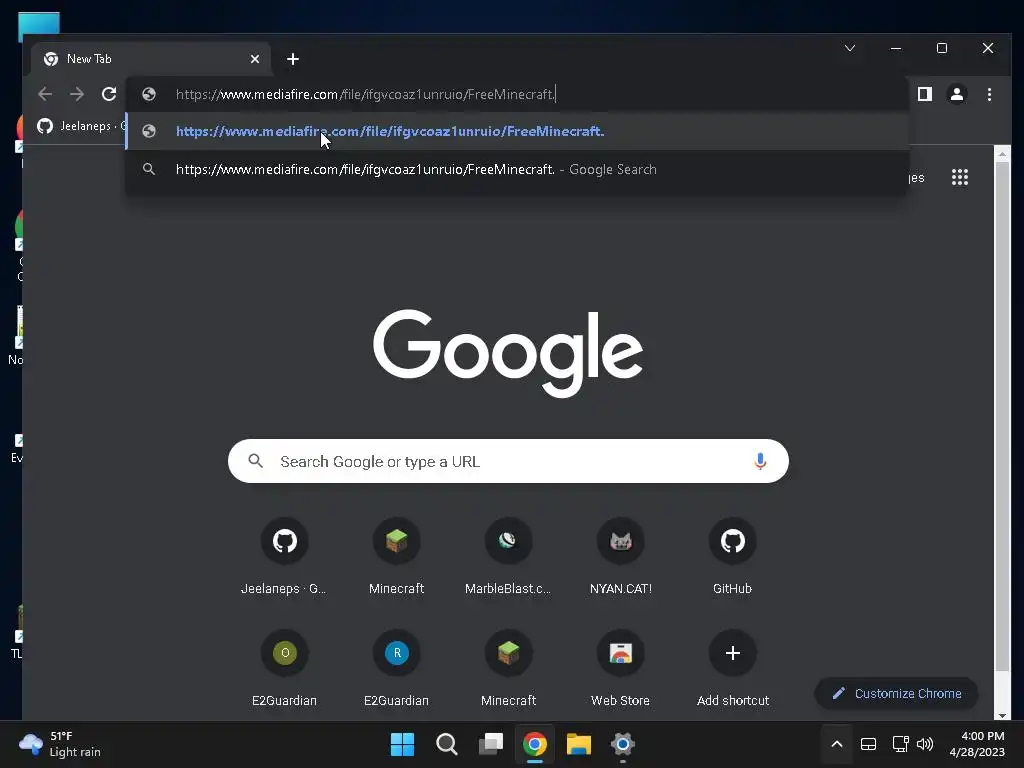Open Chrome three-dot menu
Screen dimensions: 1024x768
point(989,94)
